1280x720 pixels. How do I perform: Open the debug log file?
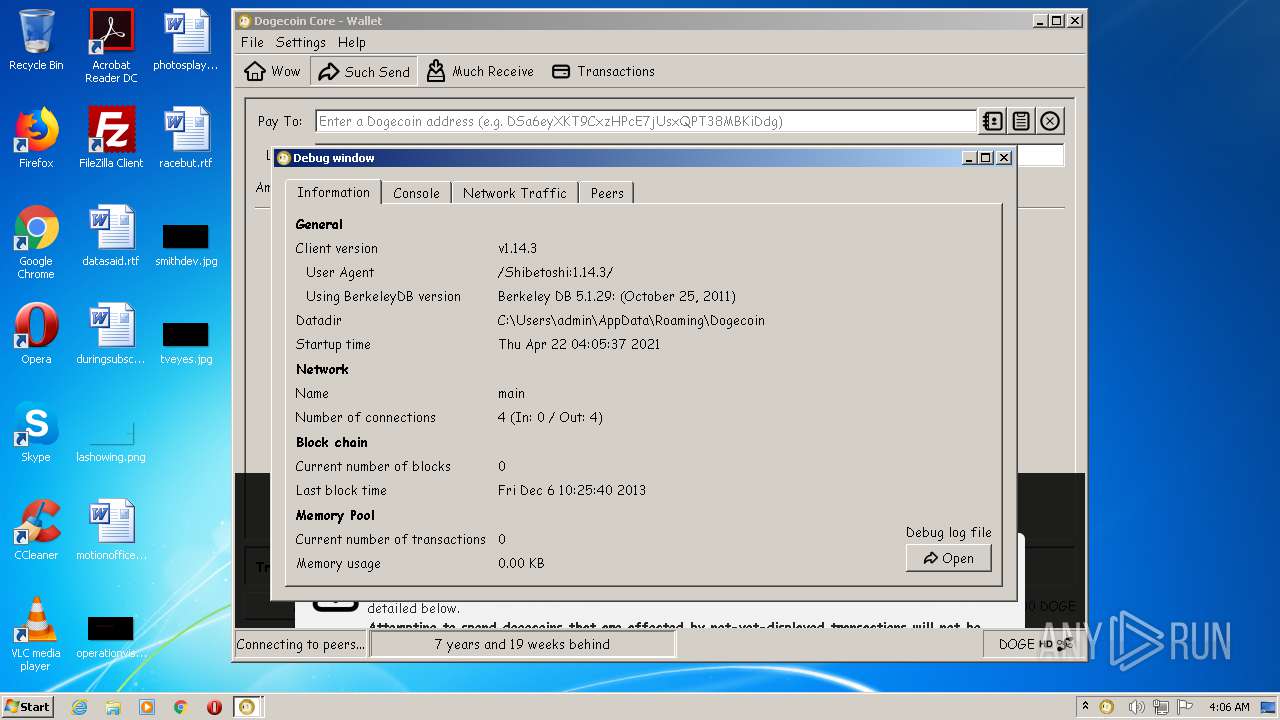coord(948,558)
